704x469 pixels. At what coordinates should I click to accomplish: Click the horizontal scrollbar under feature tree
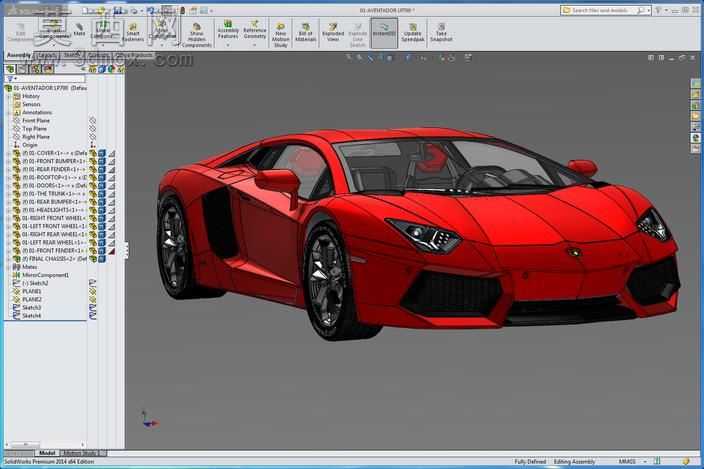tap(45, 445)
